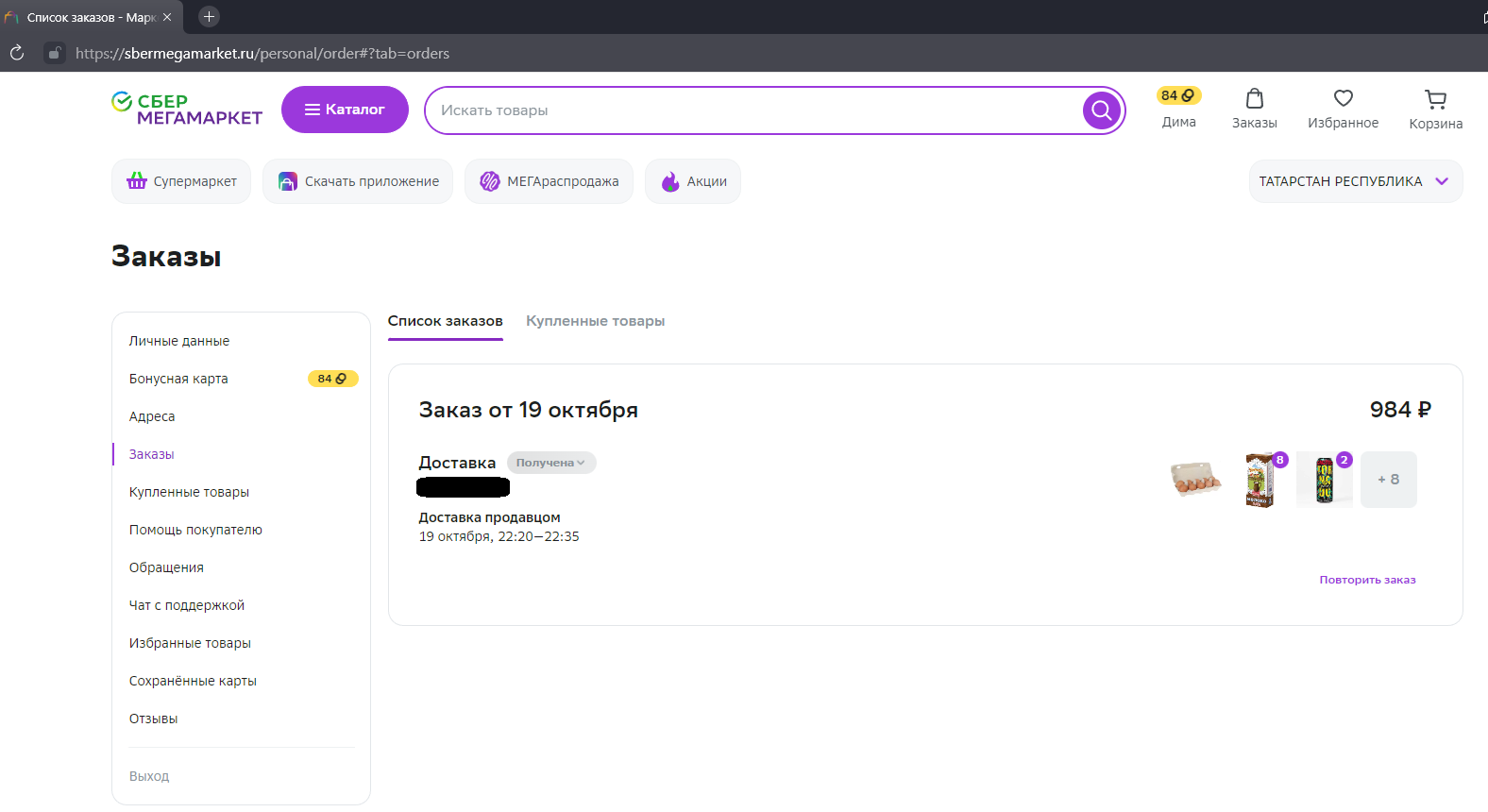
Task: Open Помощь покупателю in sidebar
Action: pos(195,530)
